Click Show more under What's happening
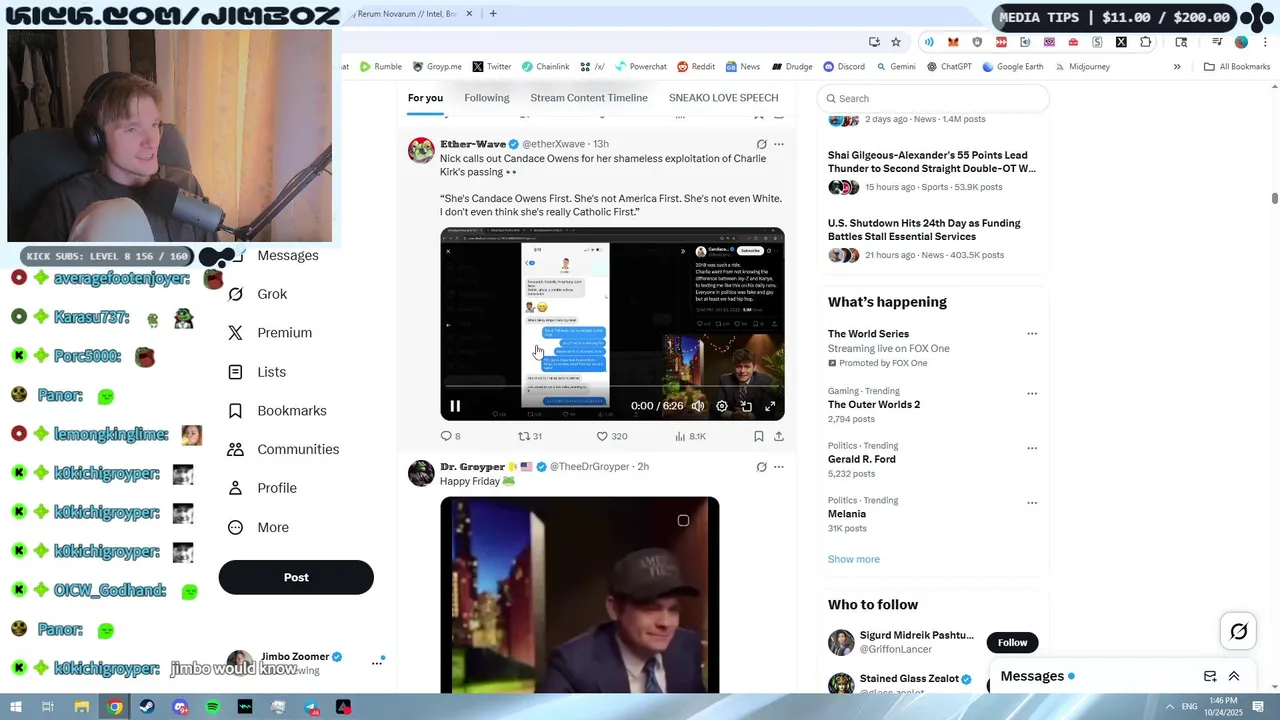The height and width of the screenshot is (720, 1280). pyautogui.click(x=854, y=559)
